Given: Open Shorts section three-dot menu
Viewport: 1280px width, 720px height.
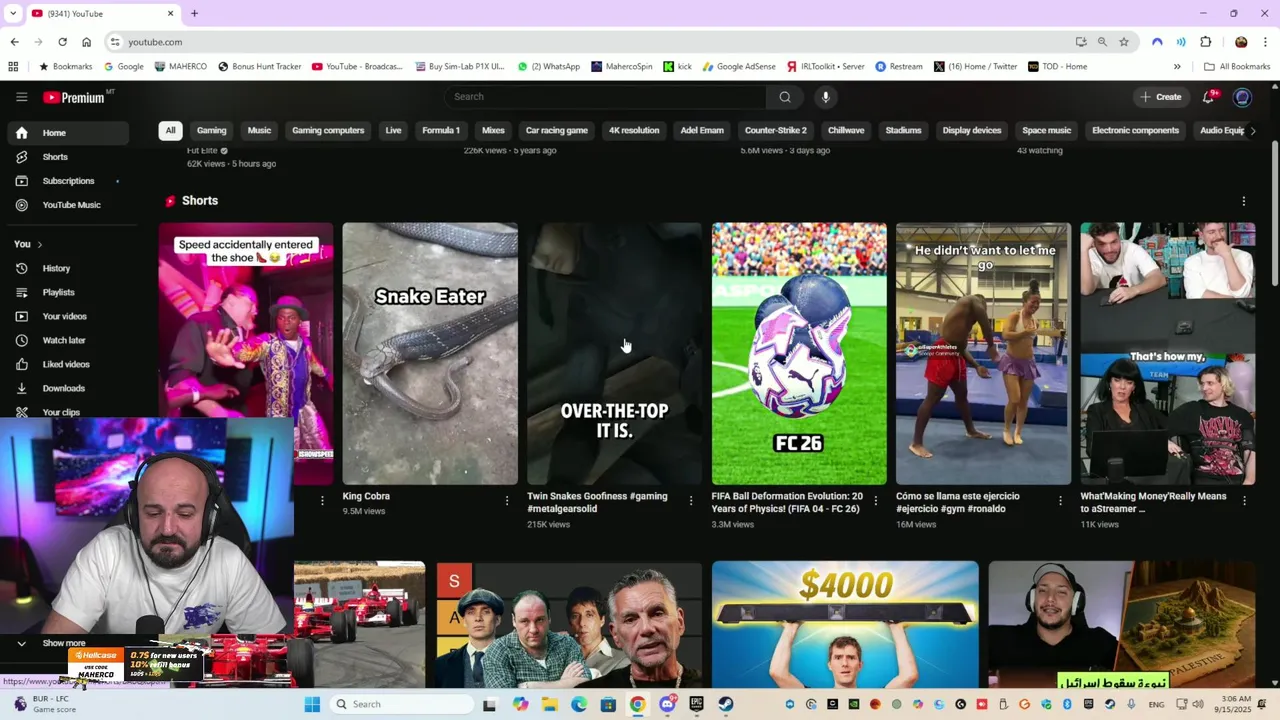Looking at the screenshot, I should click(x=1244, y=201).
